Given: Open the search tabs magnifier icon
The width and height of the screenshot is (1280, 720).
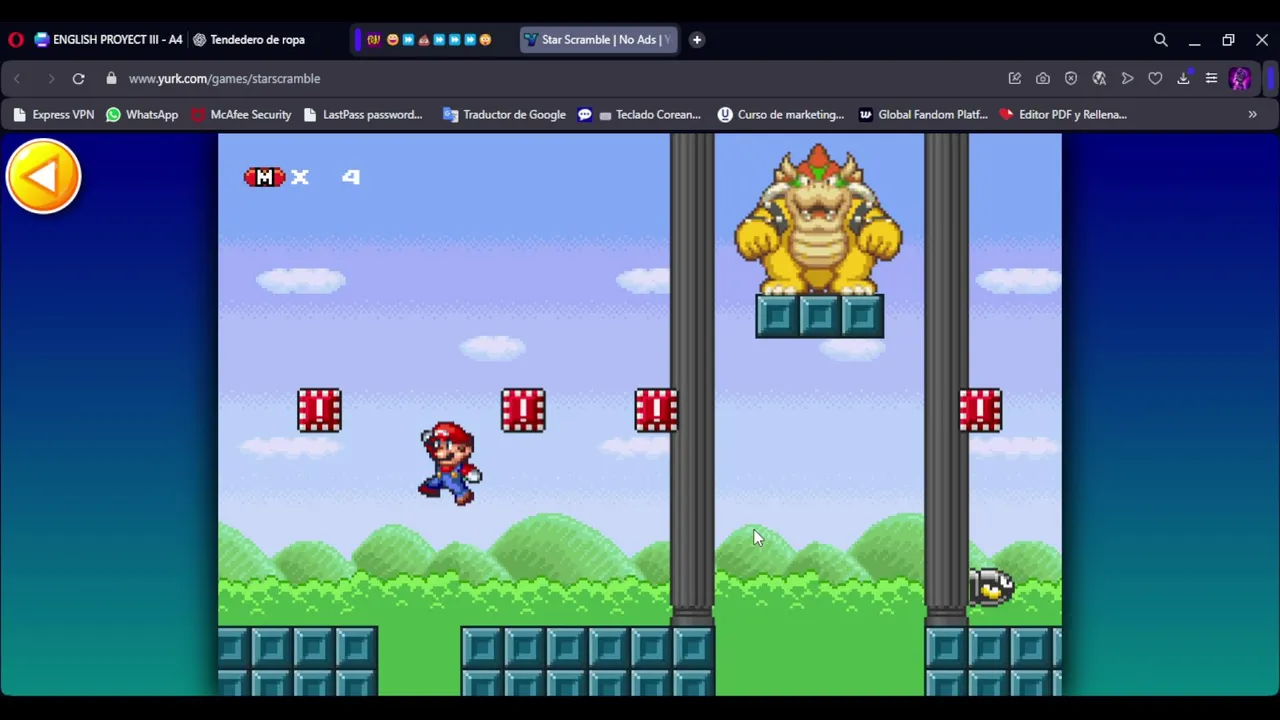Looking at the screenshot, I should (x=1160, y=40).
